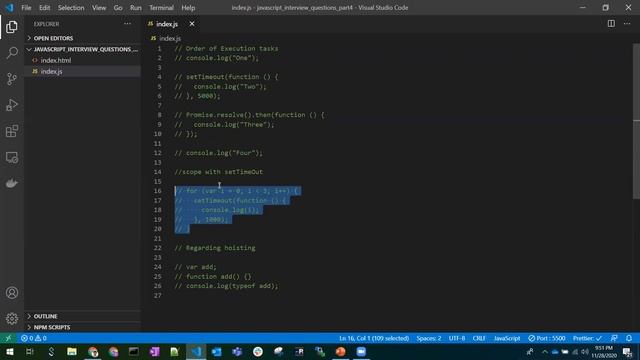The height and width of the screenshot is (360, 640).
Task: Click the editor vertical scrollbar
Action: pyautogui.click(x=636, y=121)
